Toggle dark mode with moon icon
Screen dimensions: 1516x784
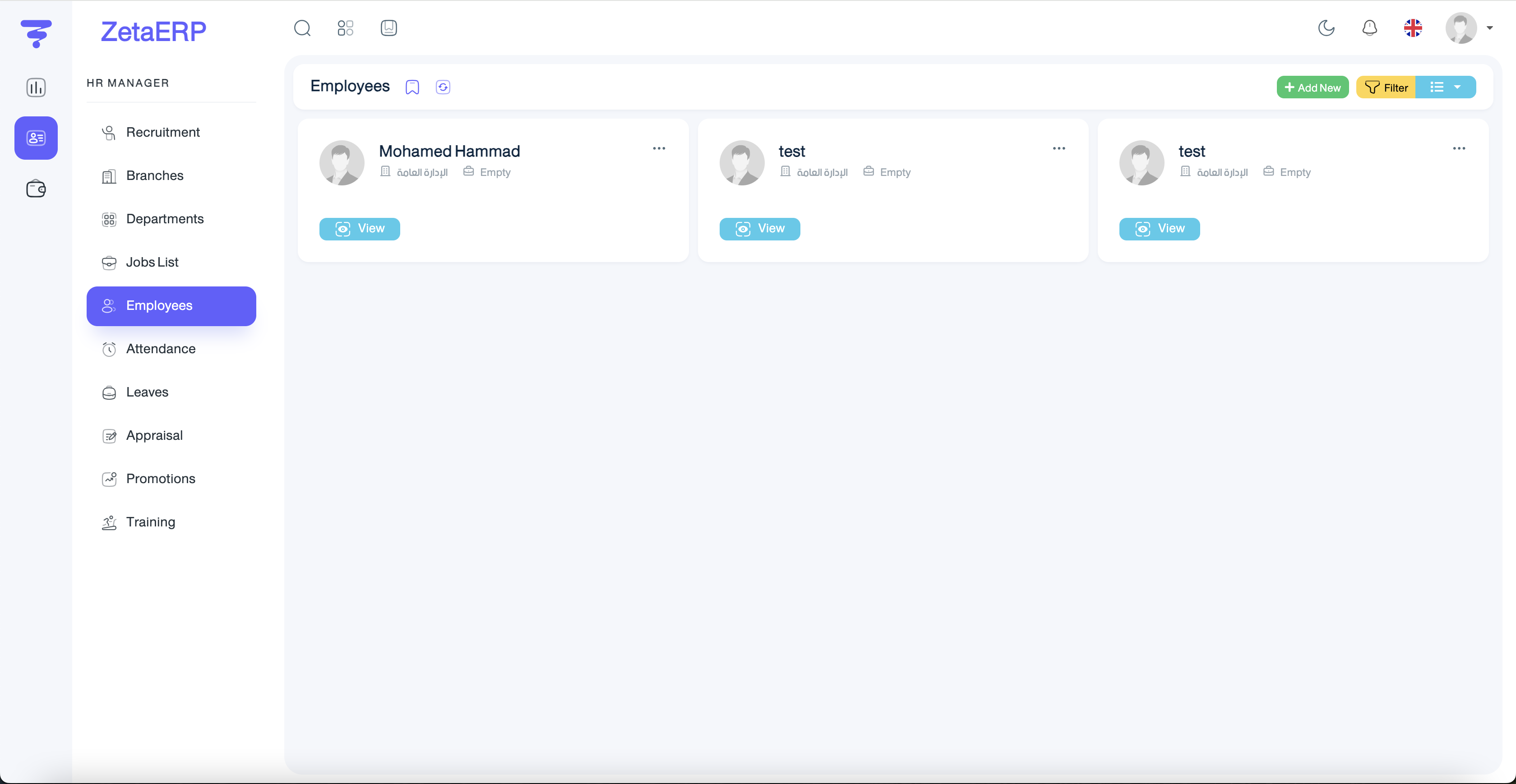coord(1326,28)
